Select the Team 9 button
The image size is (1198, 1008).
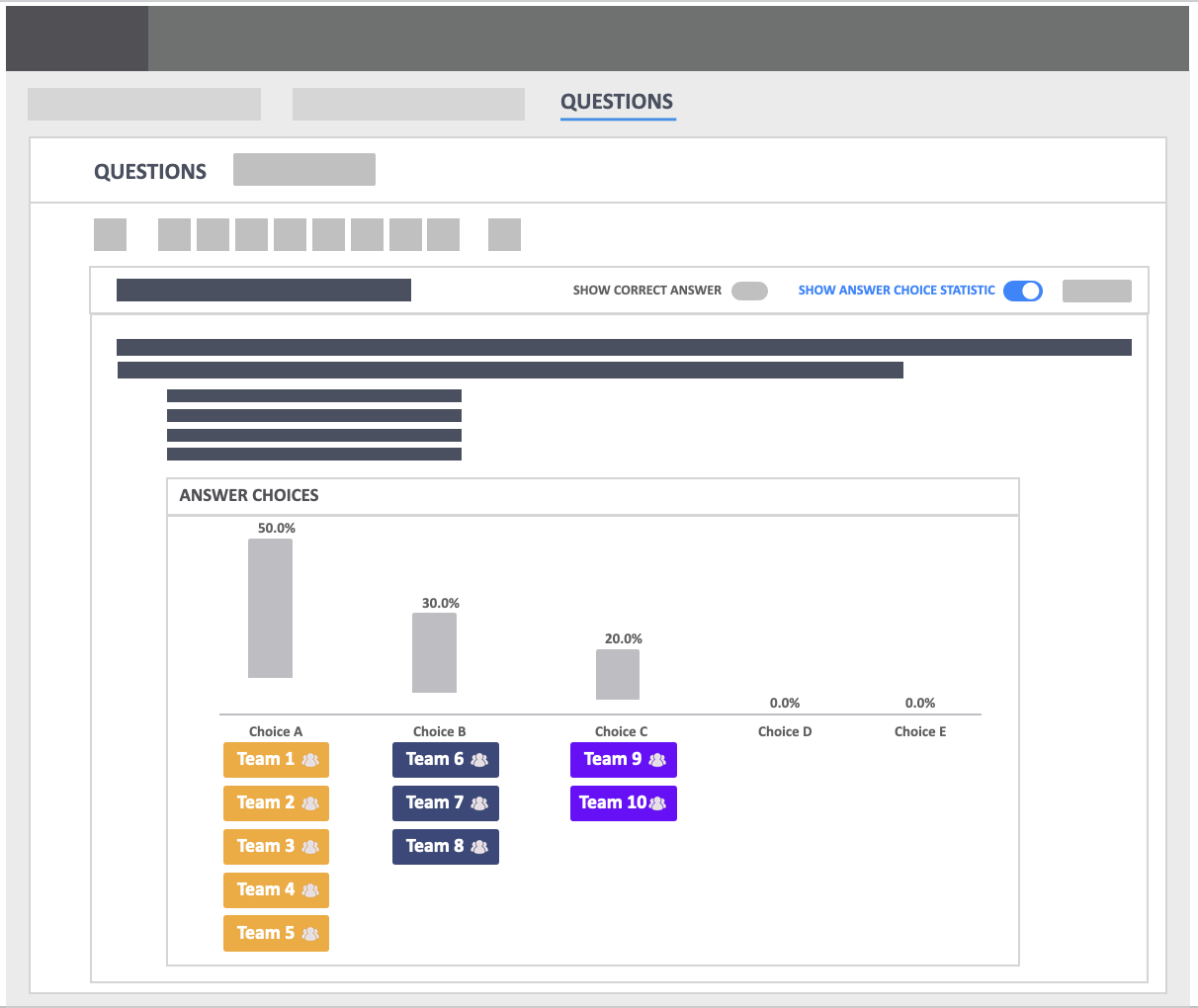(624, 760)
